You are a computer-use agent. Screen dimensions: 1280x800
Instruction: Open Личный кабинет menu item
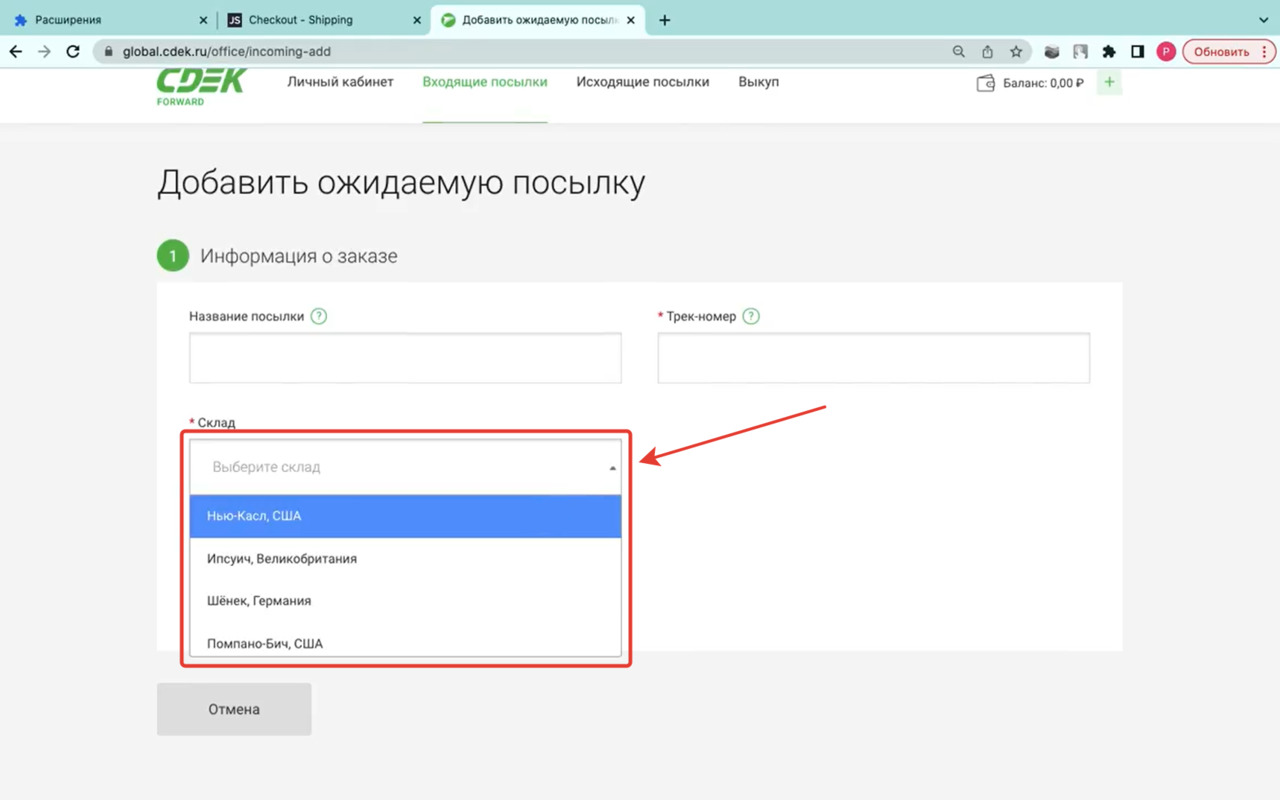tap(340, 82)
